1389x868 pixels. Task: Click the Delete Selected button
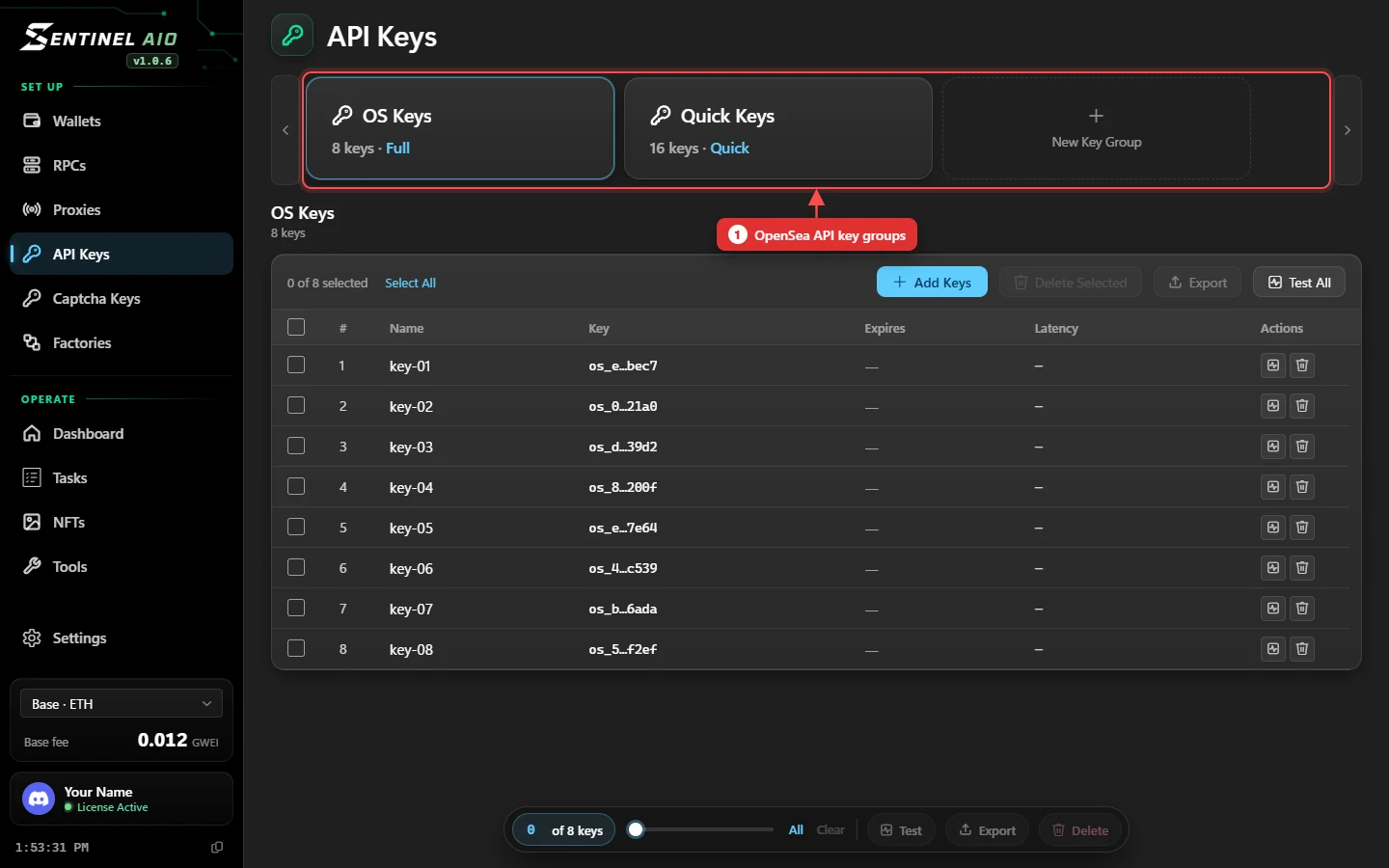1071,282
